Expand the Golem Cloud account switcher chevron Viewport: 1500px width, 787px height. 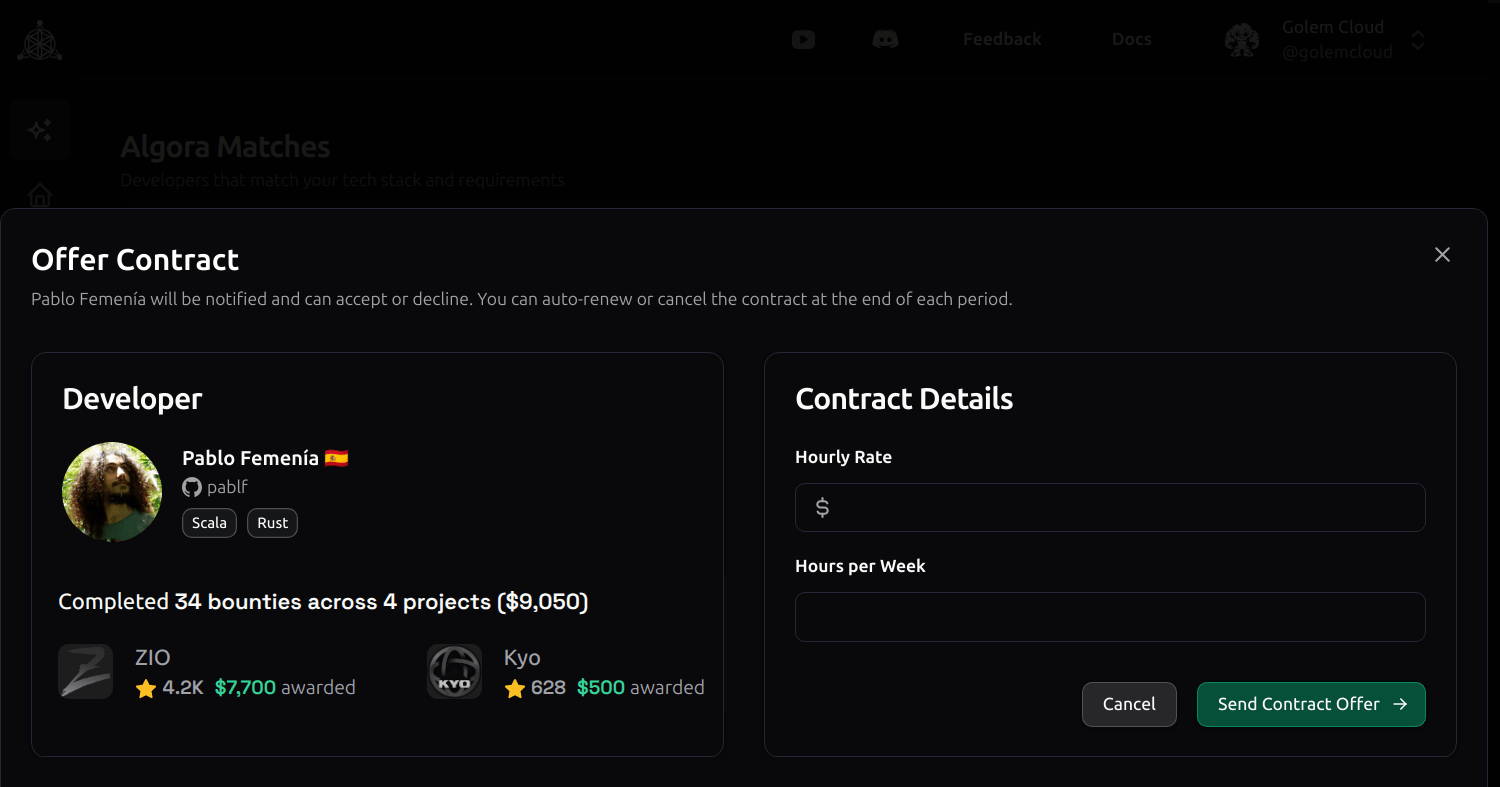[x=1417, y=40]
